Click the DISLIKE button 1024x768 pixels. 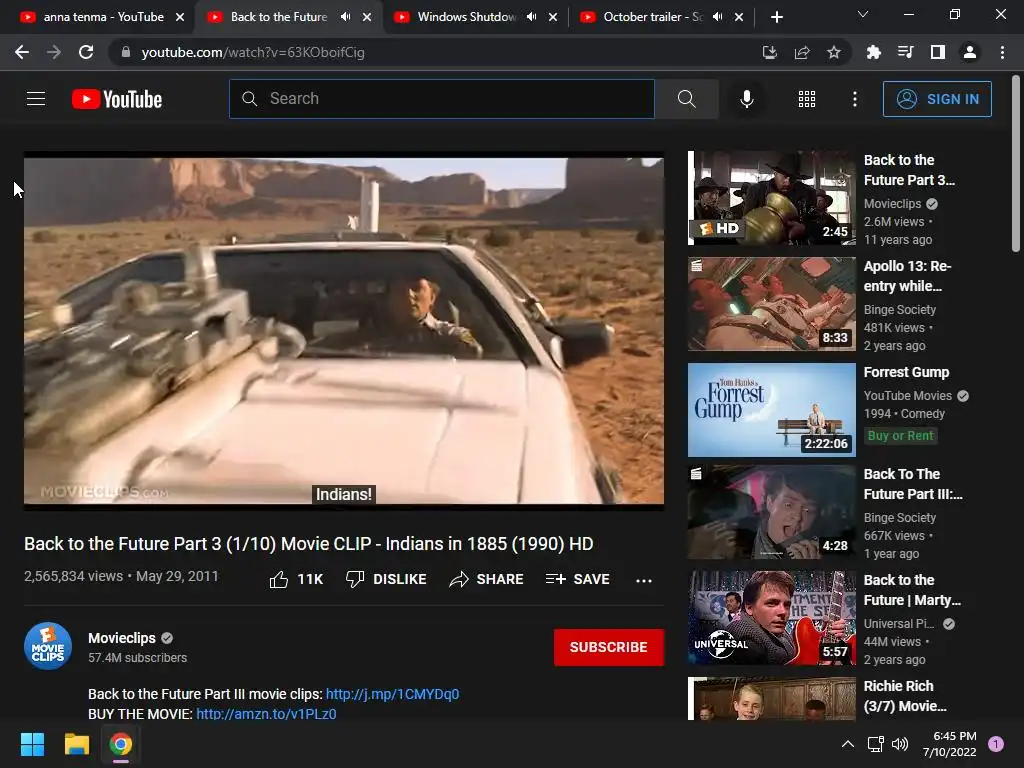[x=386, y=579]
